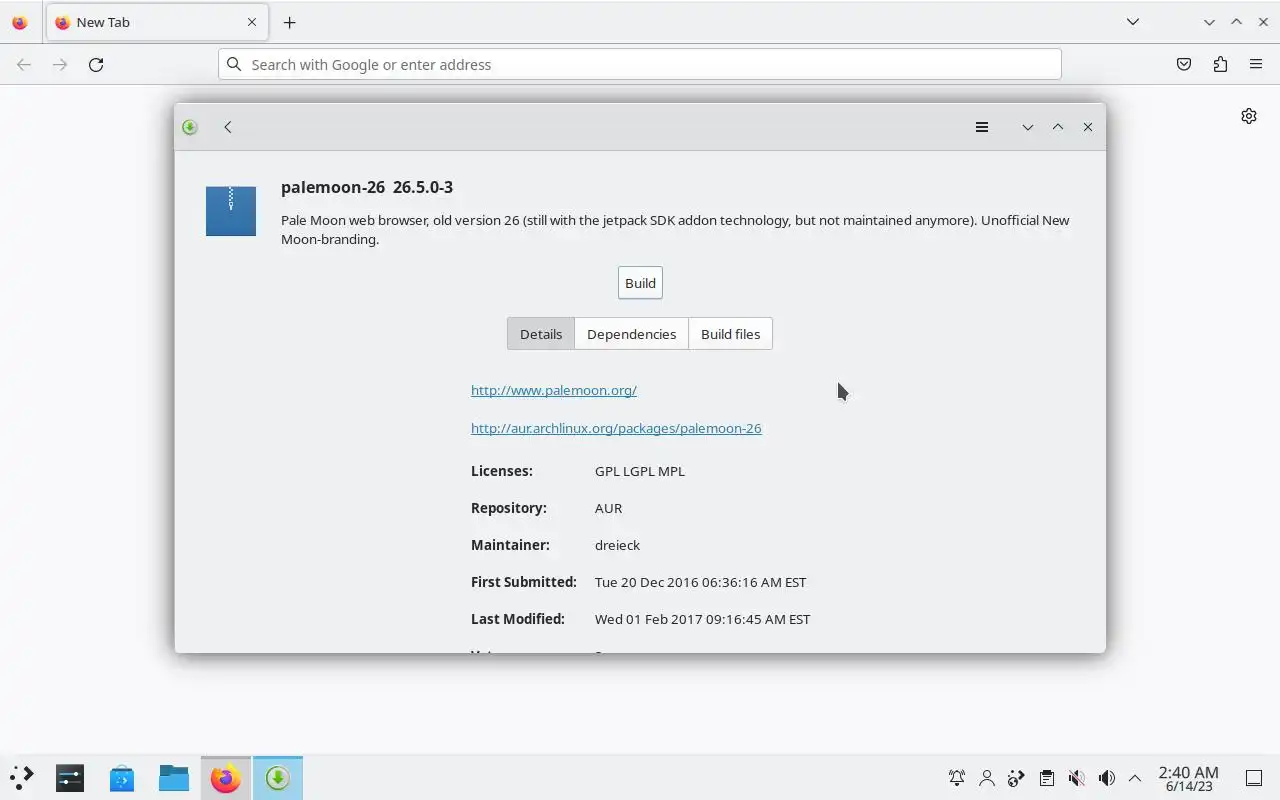
Task: Open Save to Pocket in Firefox
Action: (1184, 64)
